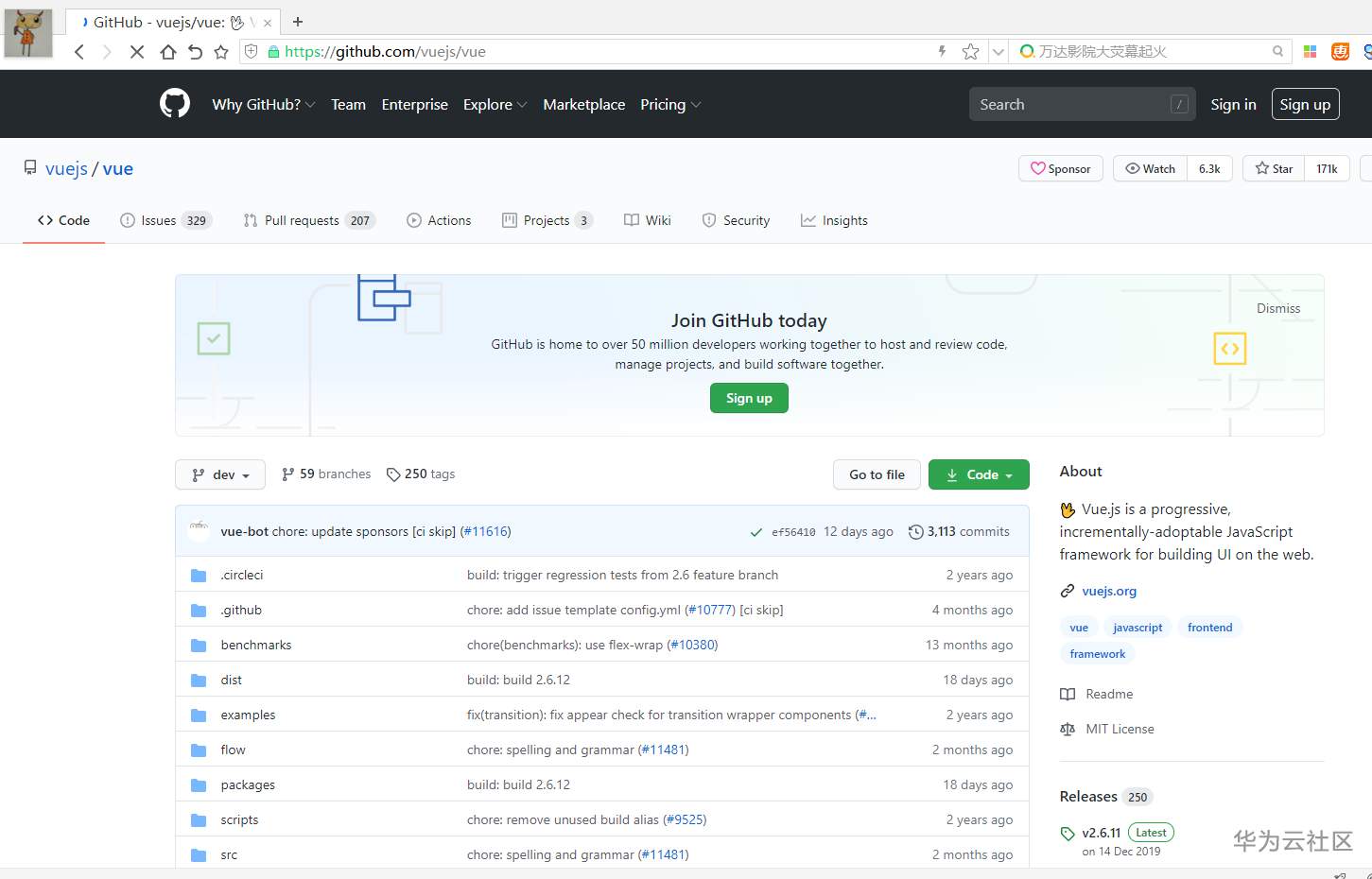Viewport: 1372px width, 879px height.
Task: Click the vue-bot avatar in commit bar
Action: click(199, 531)
